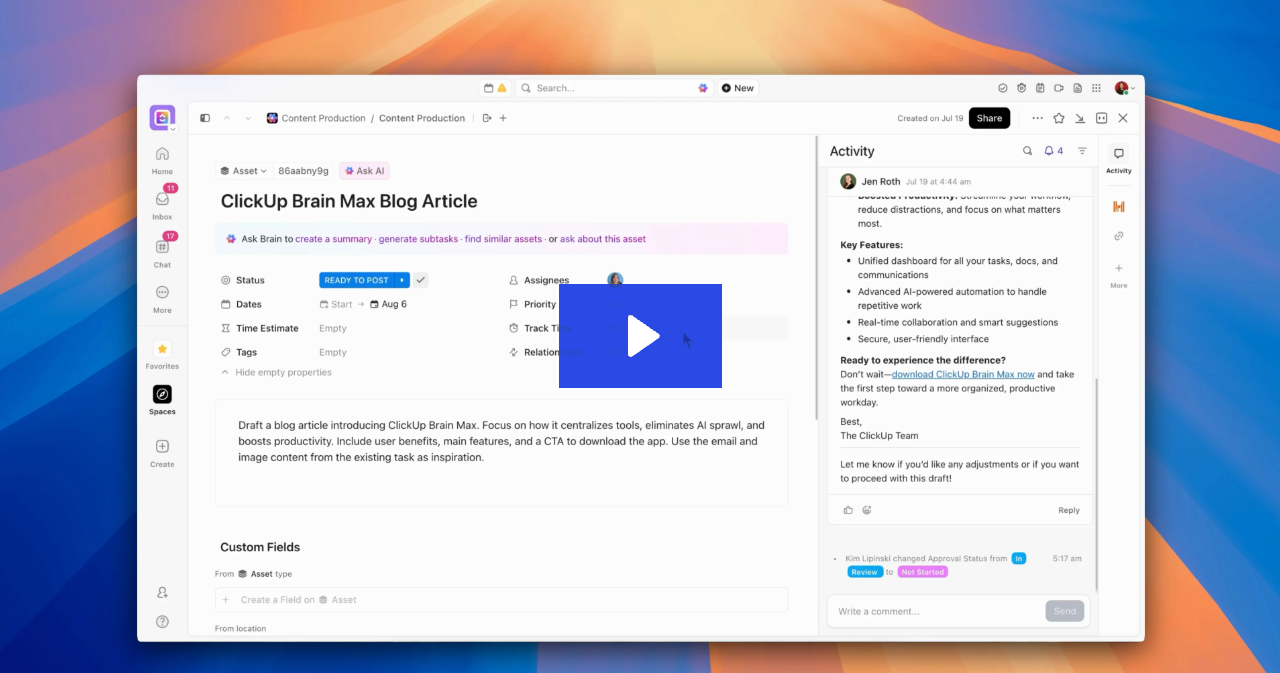Viewport: 1280px width, 673px height.
Task: Set the Start date
Action: [336, 304]
